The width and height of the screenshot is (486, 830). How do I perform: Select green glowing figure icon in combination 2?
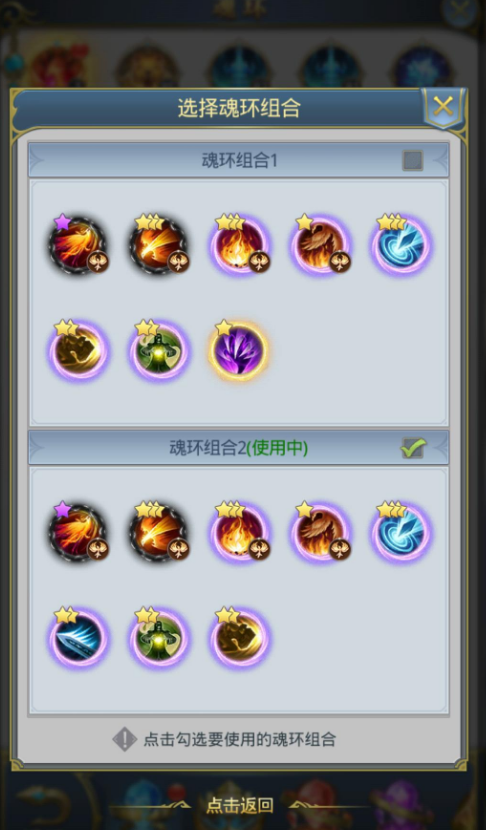[159, 638]
